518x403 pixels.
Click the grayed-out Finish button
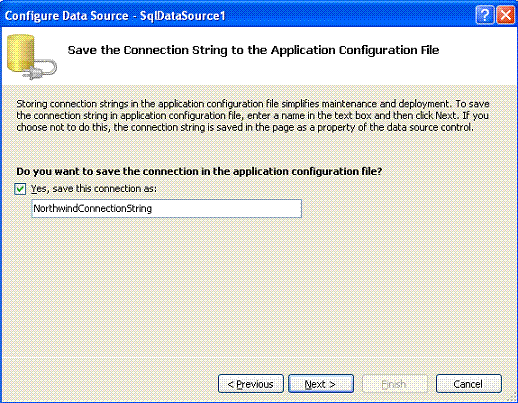[x=395, y=384]
